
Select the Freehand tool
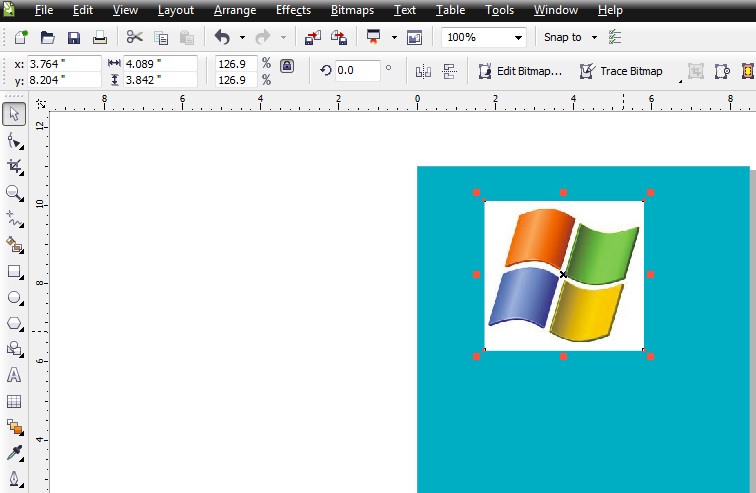click(x=14, y=219)
